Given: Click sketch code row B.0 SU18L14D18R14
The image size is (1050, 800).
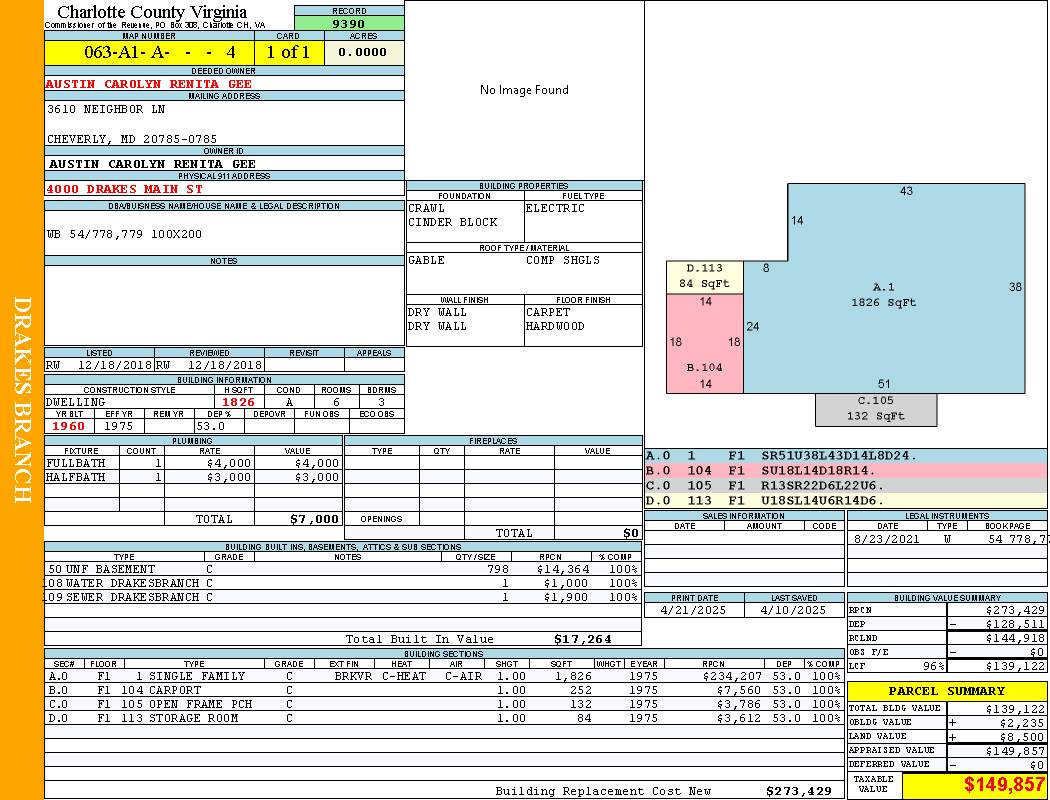Looking at the screenshot, I should click(x=846, y=471).
